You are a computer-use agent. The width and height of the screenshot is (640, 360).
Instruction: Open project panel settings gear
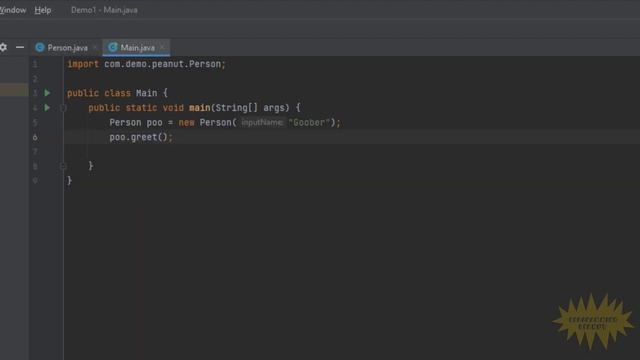[3, 47]
